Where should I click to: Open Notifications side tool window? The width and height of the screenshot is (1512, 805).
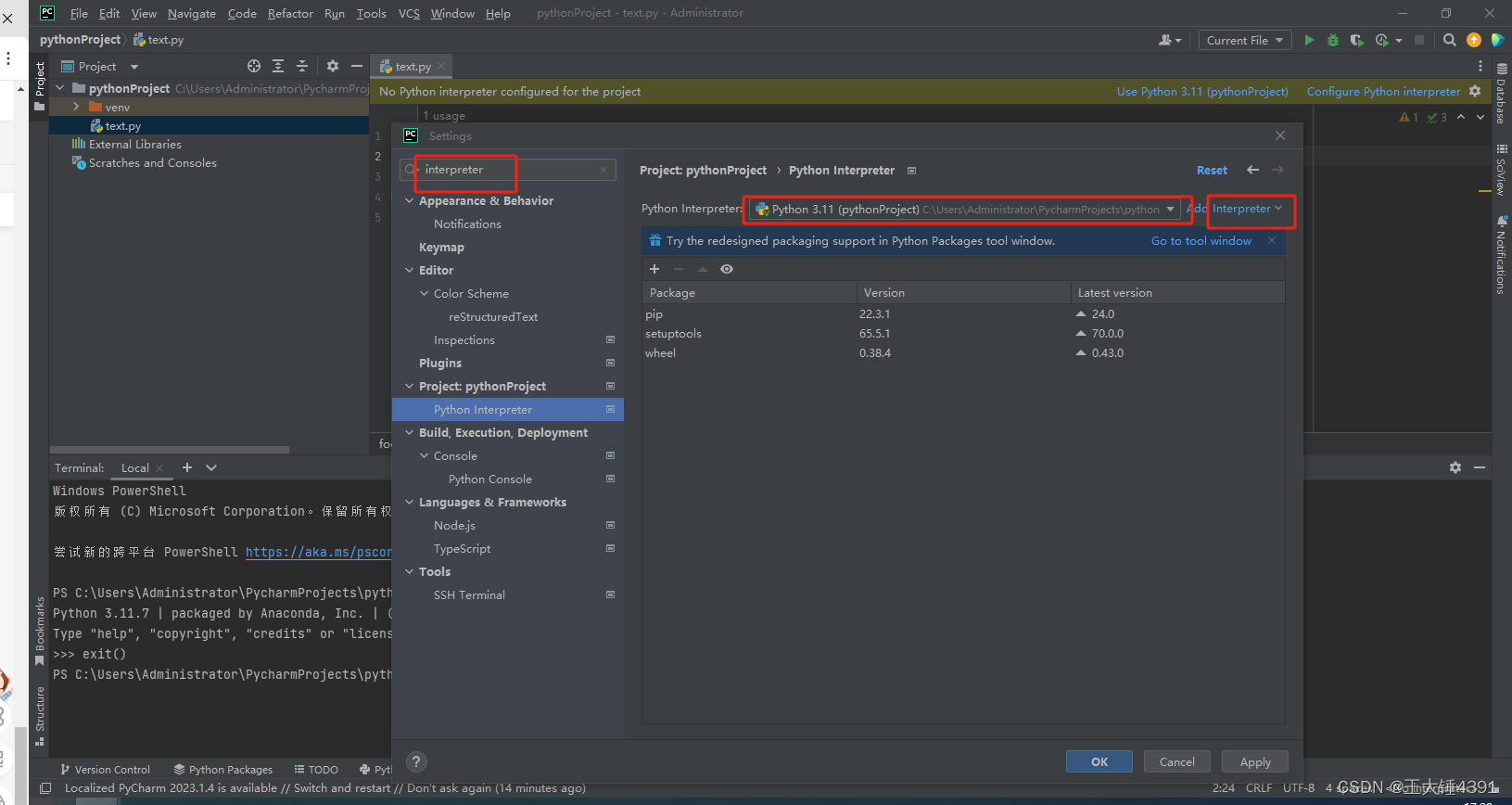point(1502,255)
